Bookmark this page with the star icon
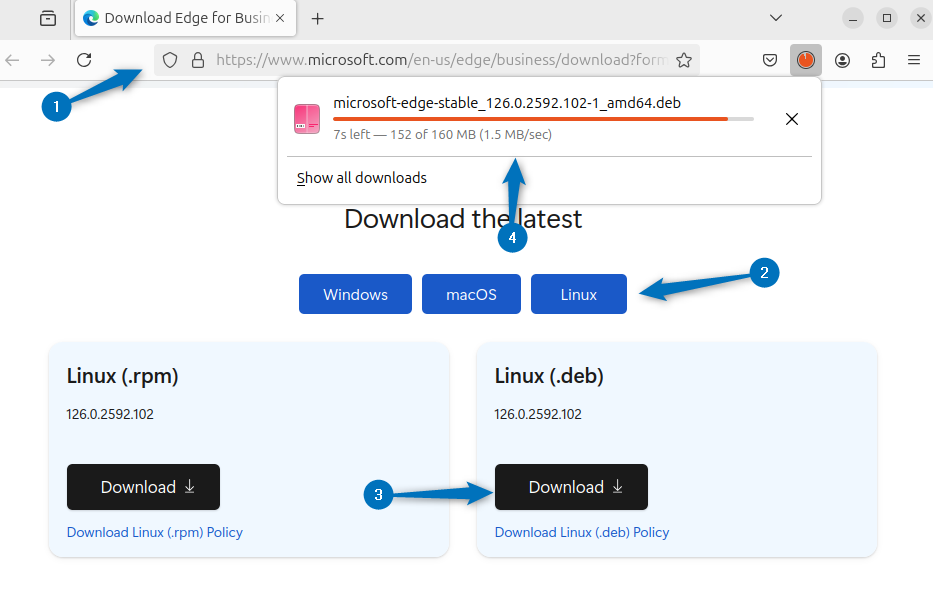Viewport: 933px width, 599px height. [x=684, y=60]
